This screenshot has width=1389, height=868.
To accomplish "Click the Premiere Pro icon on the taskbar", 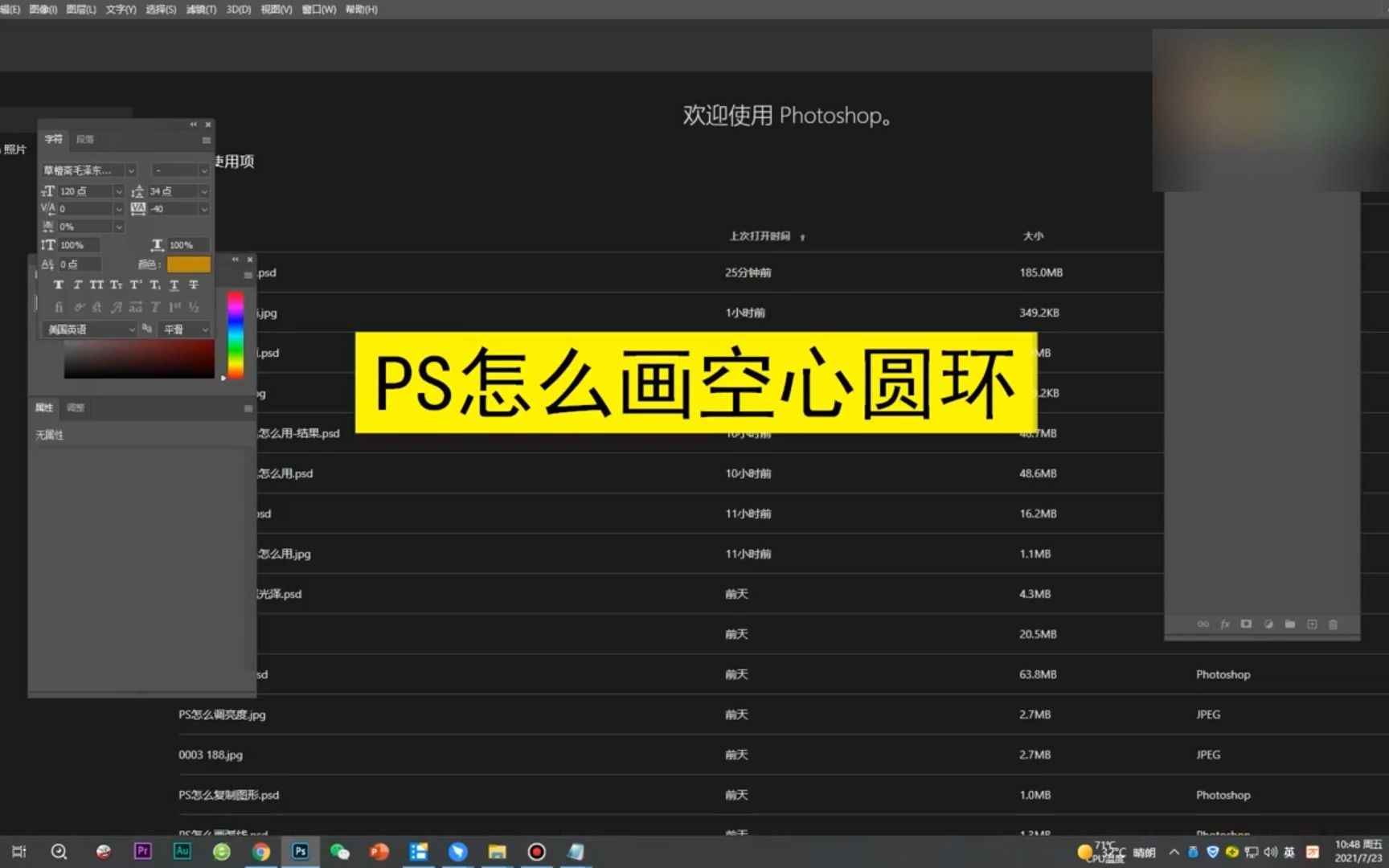I will [142, 851].
